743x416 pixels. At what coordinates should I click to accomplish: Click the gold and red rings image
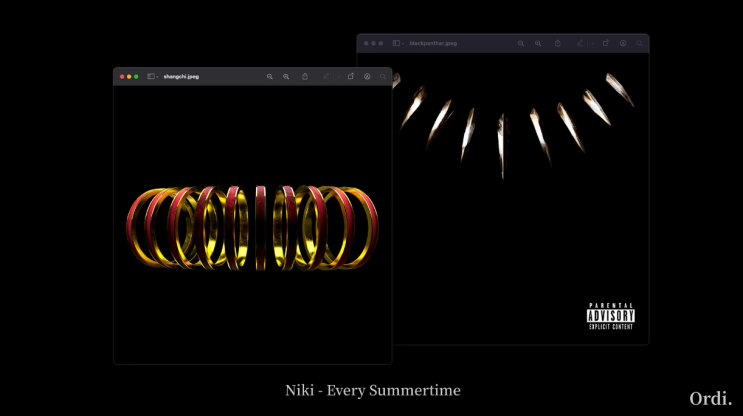click(x=252, y=227)
